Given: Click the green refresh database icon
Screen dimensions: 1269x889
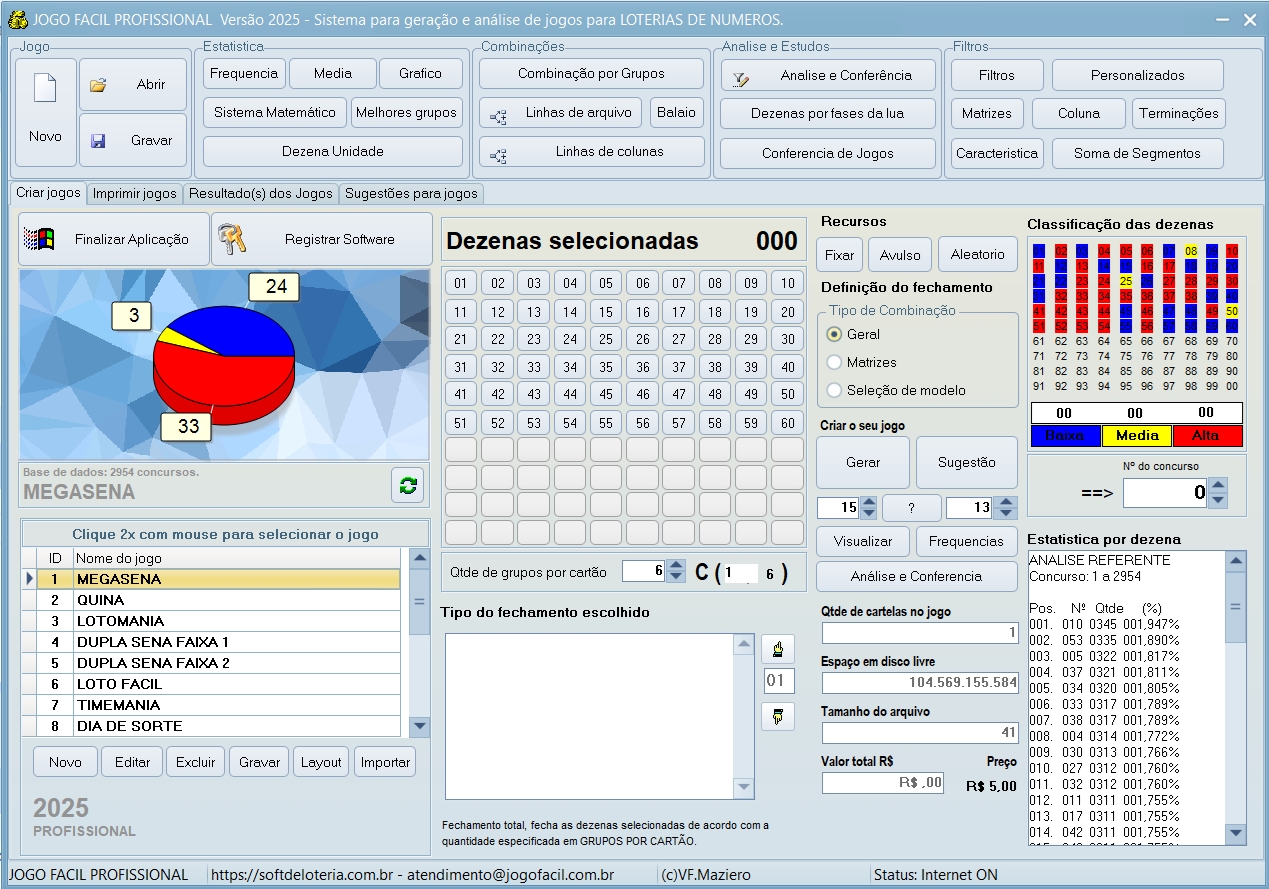Looking at the screenshot, I should click(x=408, y=486).
